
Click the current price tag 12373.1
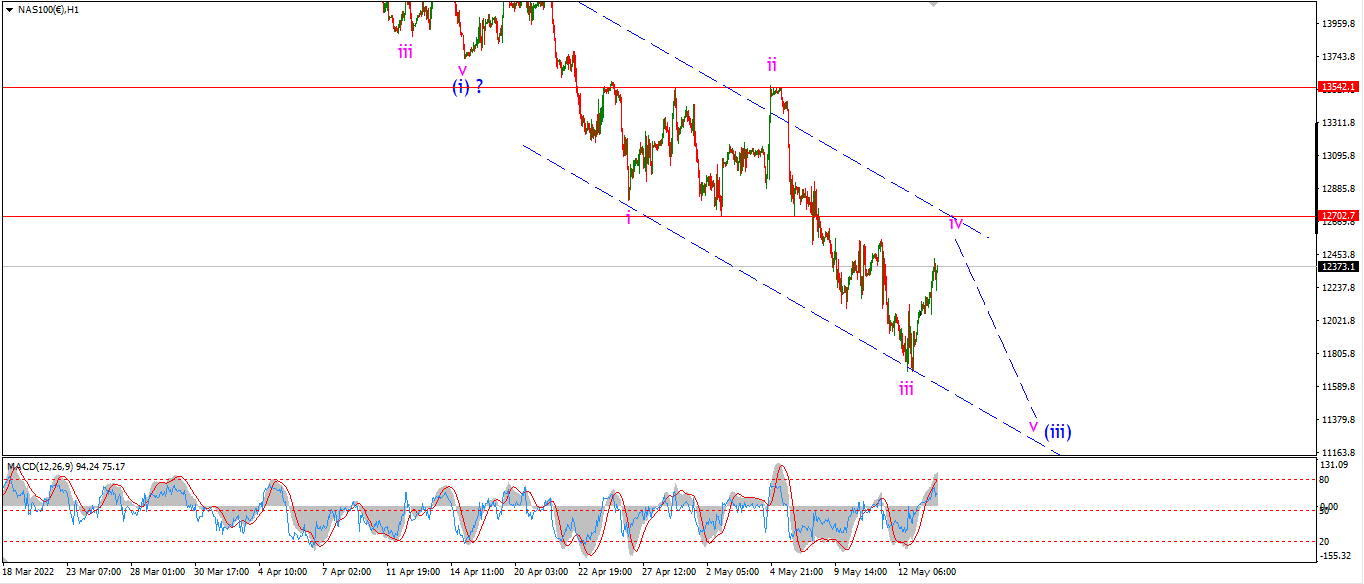point(1337,266)
